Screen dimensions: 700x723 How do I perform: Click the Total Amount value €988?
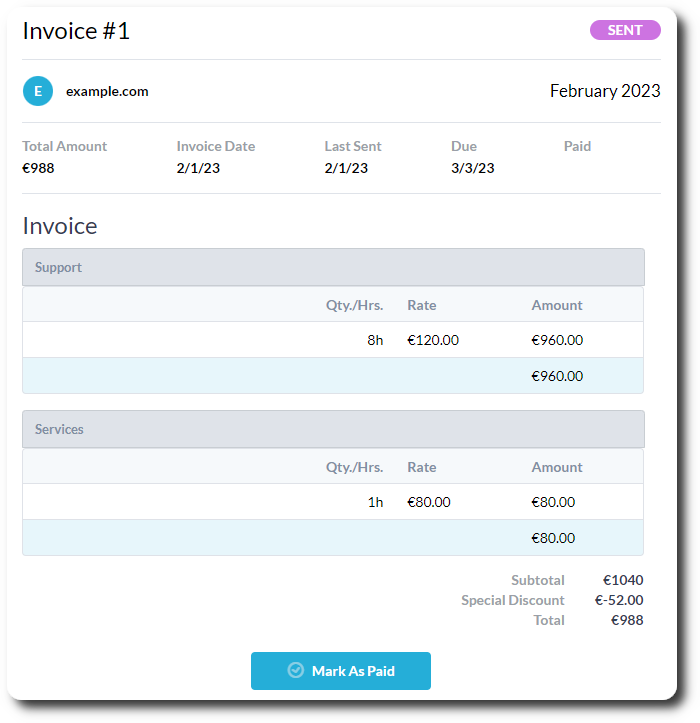39,168
